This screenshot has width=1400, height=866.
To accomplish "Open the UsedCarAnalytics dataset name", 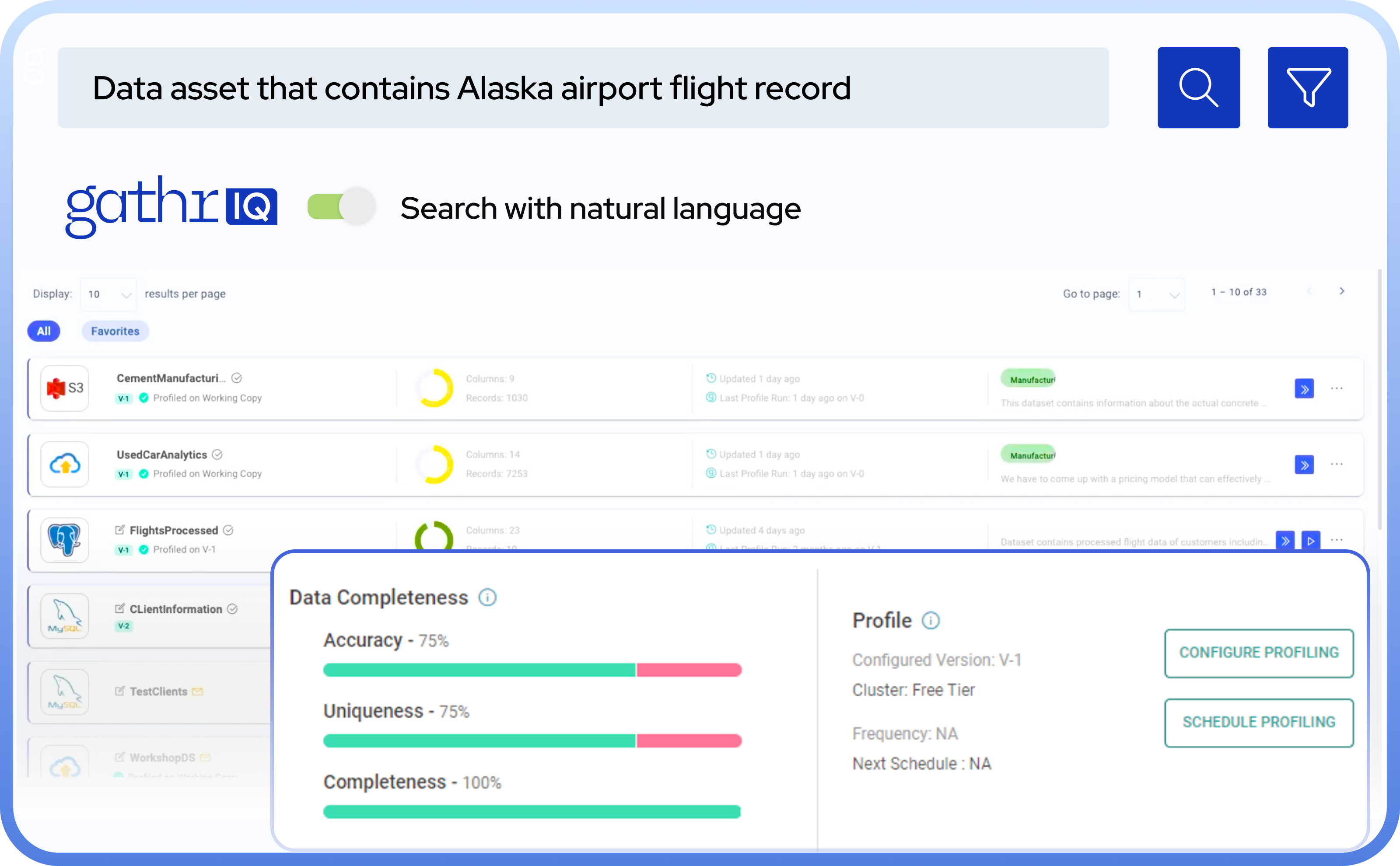I will tap(161, 455).
